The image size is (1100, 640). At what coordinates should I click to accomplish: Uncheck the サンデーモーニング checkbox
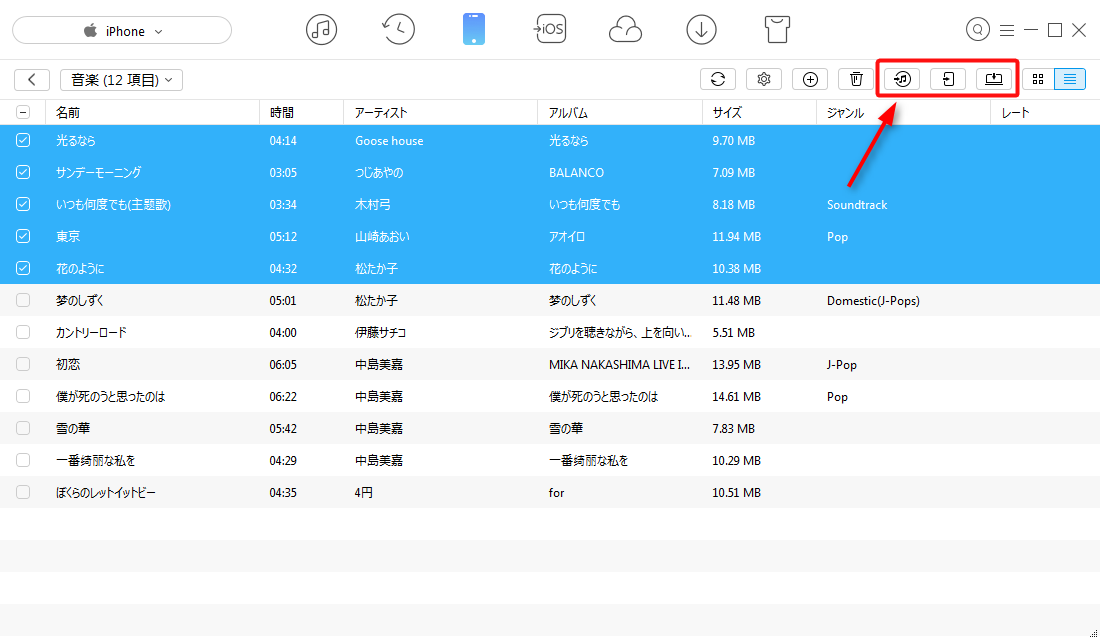[23, 172]
